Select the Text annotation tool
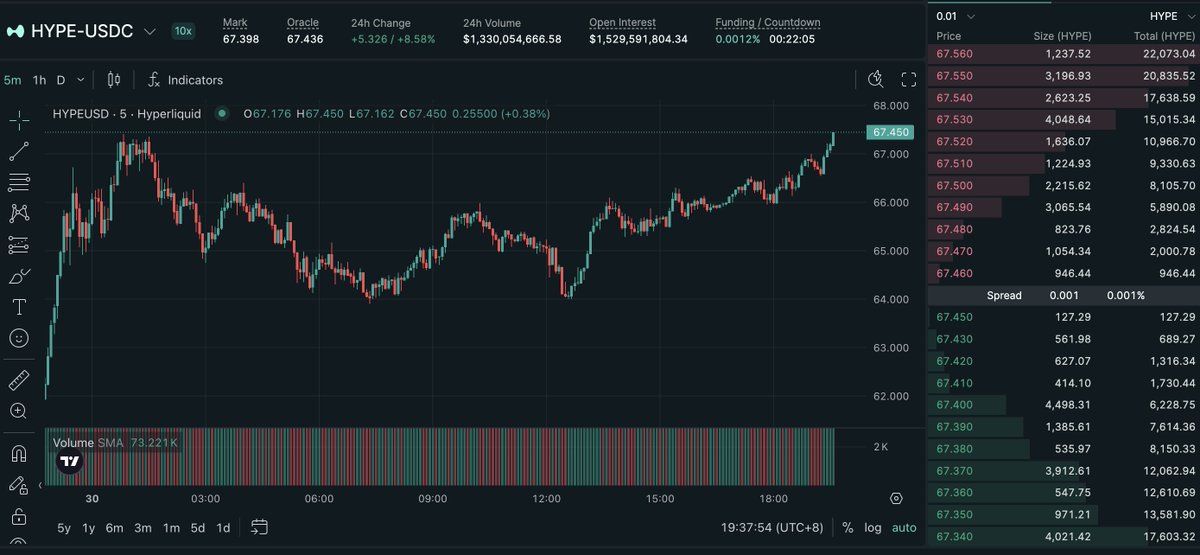Screen dimensions: 1200x555 tap(19, 307)
